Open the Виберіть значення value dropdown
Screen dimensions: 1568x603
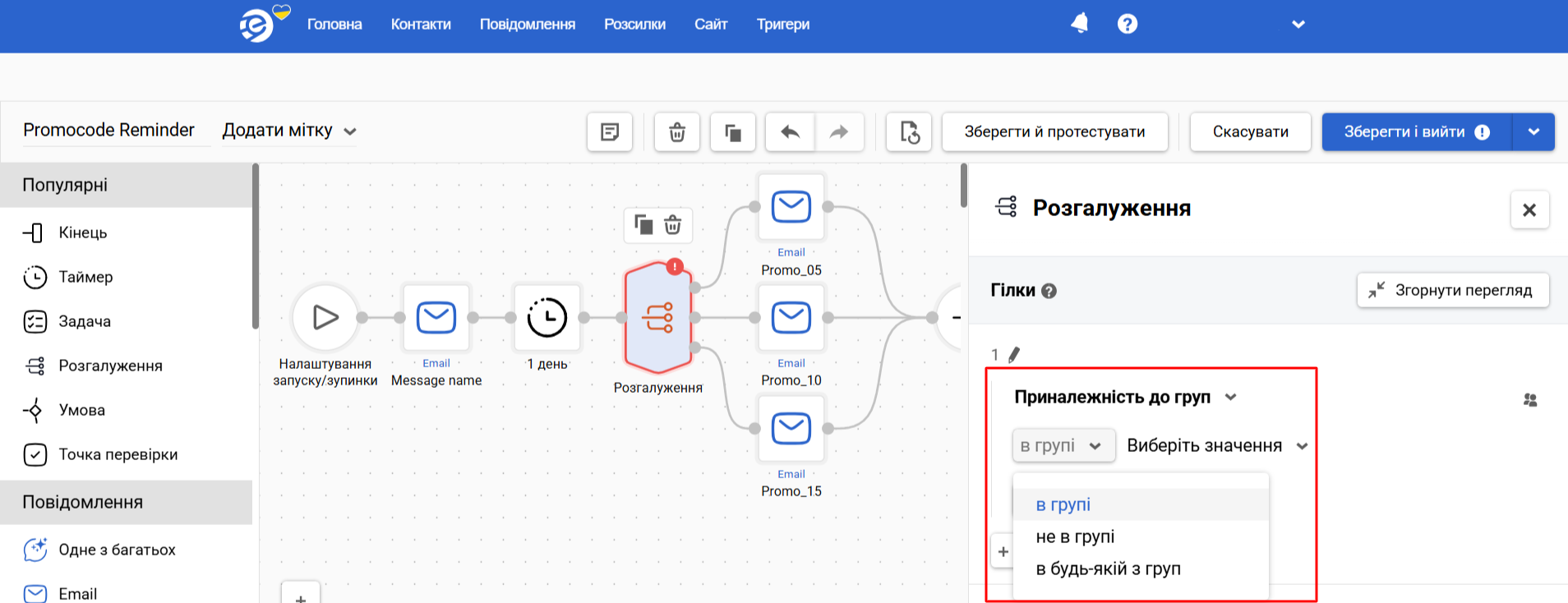[1217, 445]
